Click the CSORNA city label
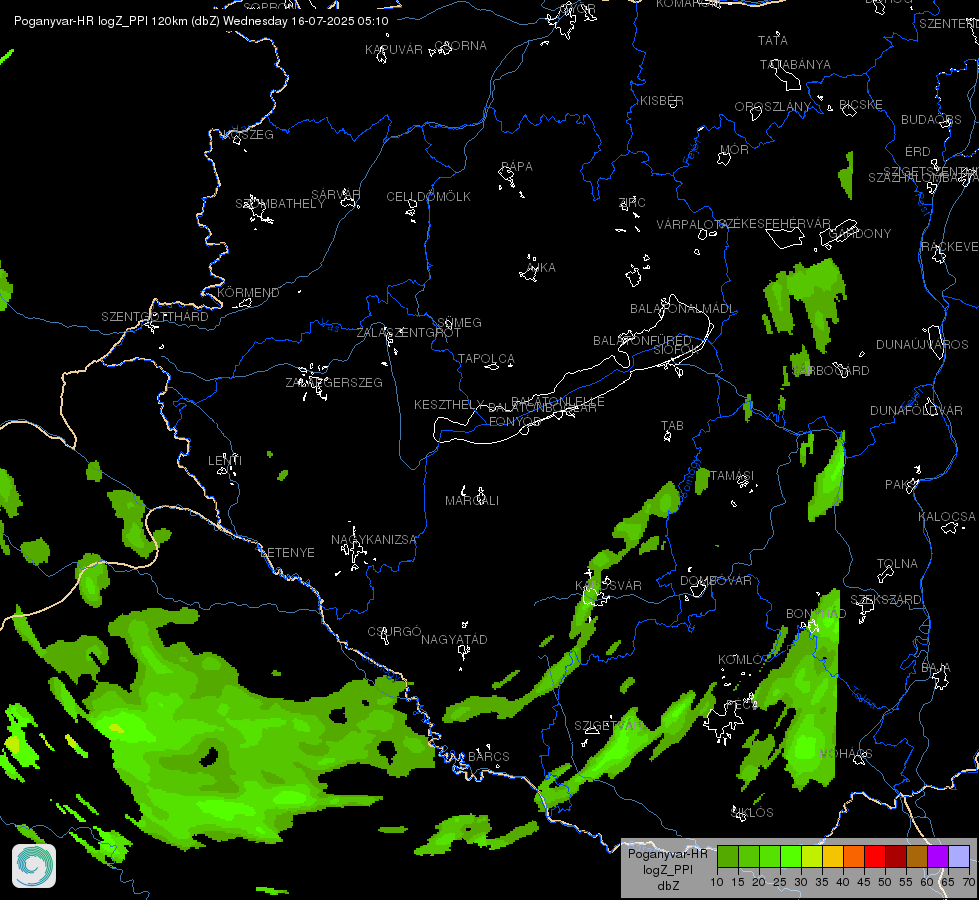 click(460, 46)
